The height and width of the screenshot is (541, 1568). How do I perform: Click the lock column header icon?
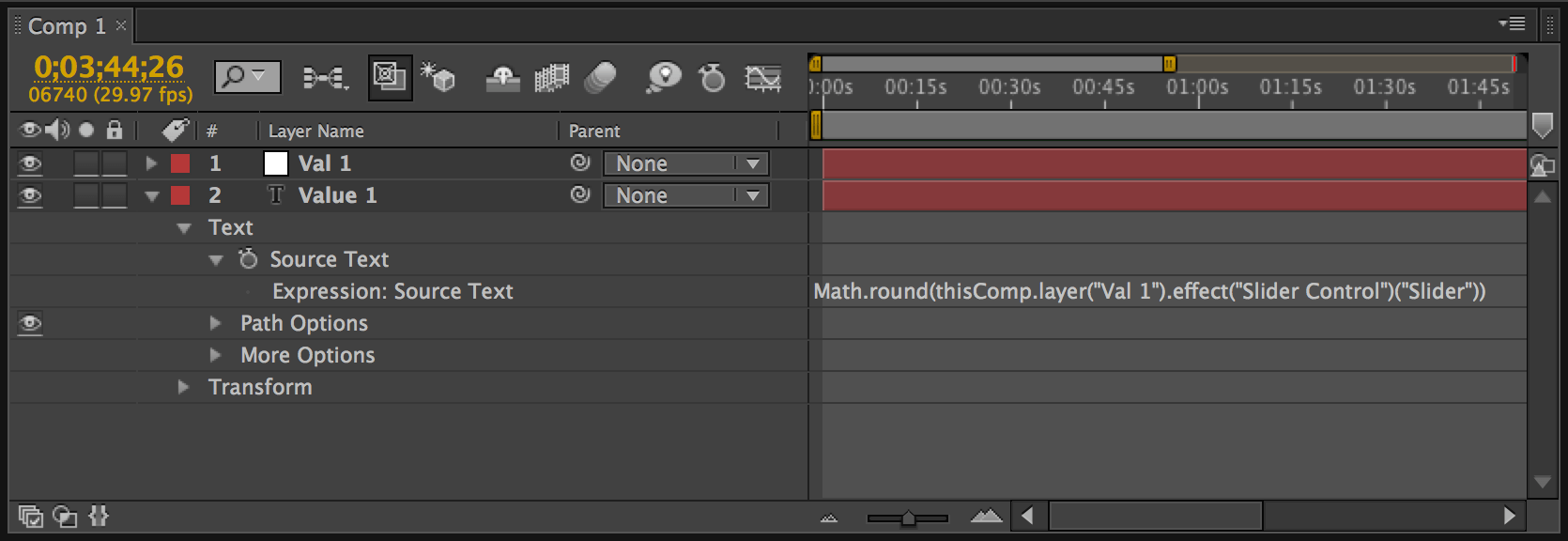(115, 130)
